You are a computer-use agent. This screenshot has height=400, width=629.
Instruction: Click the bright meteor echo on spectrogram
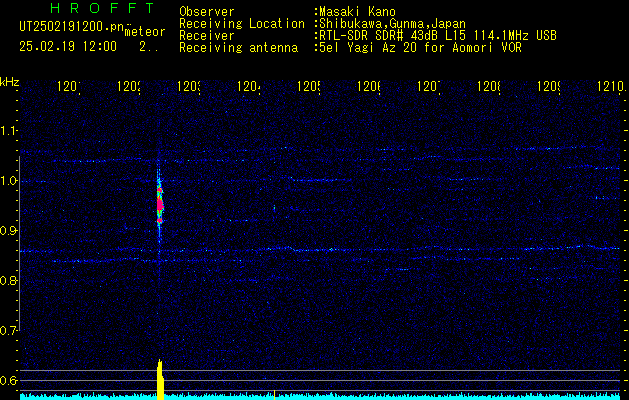158,203
